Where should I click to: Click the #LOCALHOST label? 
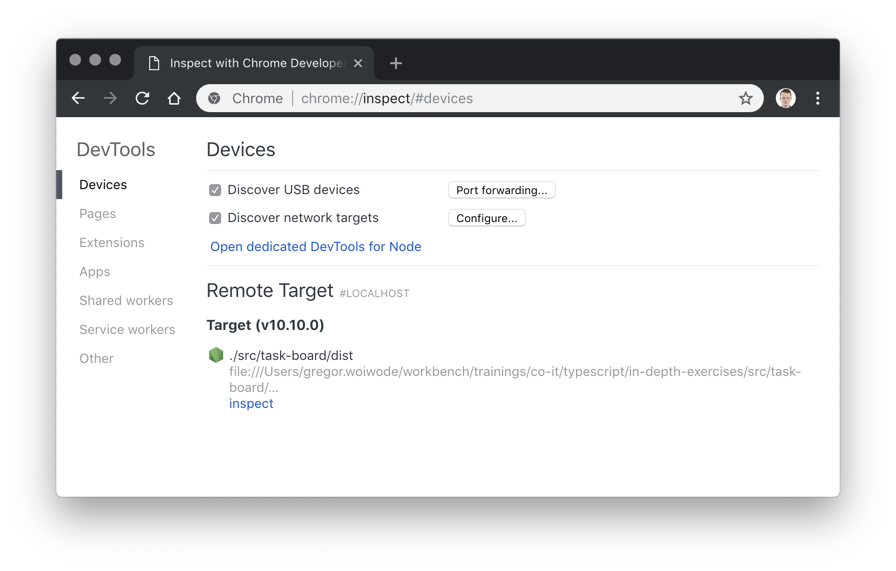click(374, 293)
